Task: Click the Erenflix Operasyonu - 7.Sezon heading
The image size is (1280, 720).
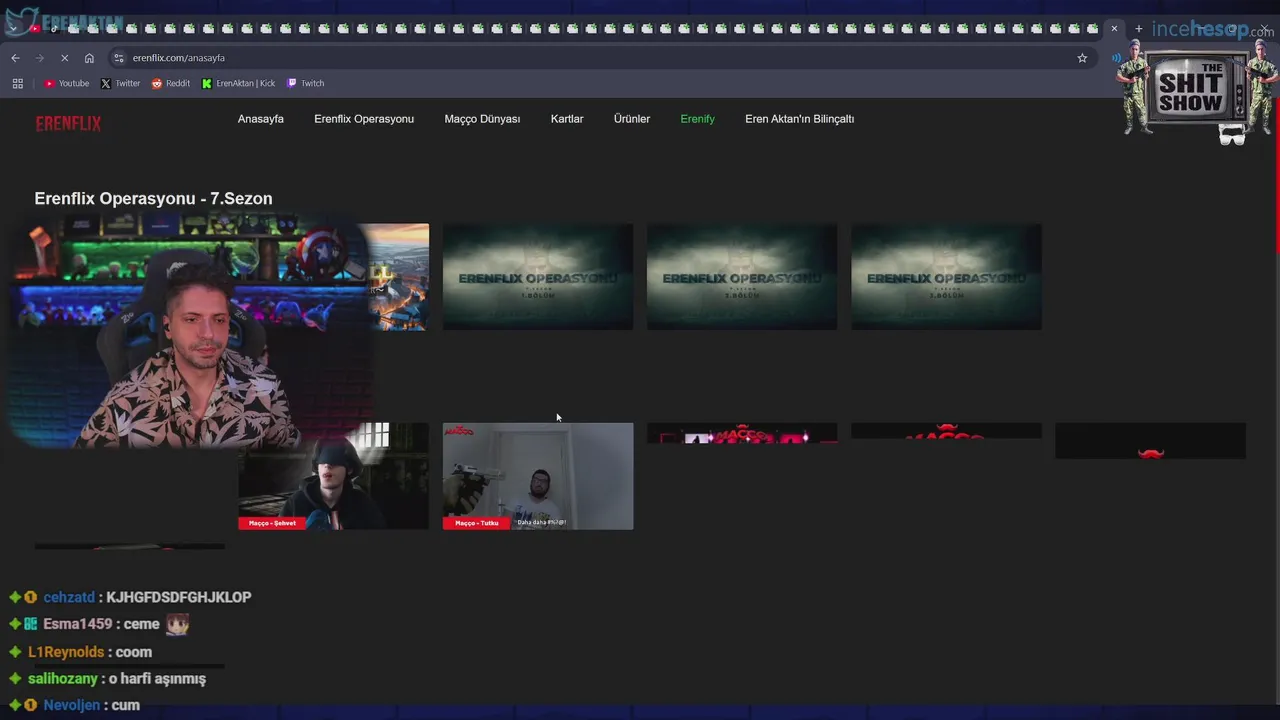Action: pos(153,199)
